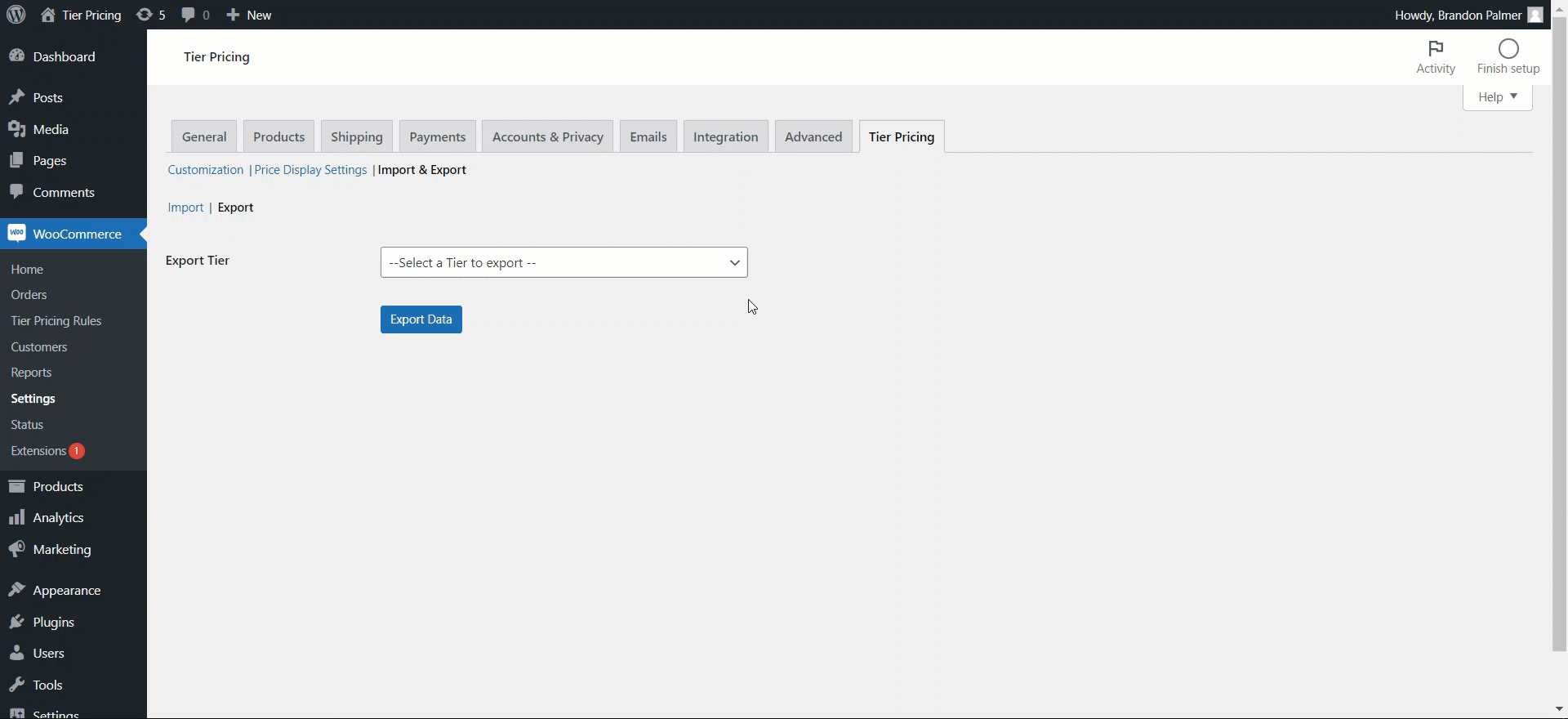Click the Appearance paintbrush icon

[16, 590]
